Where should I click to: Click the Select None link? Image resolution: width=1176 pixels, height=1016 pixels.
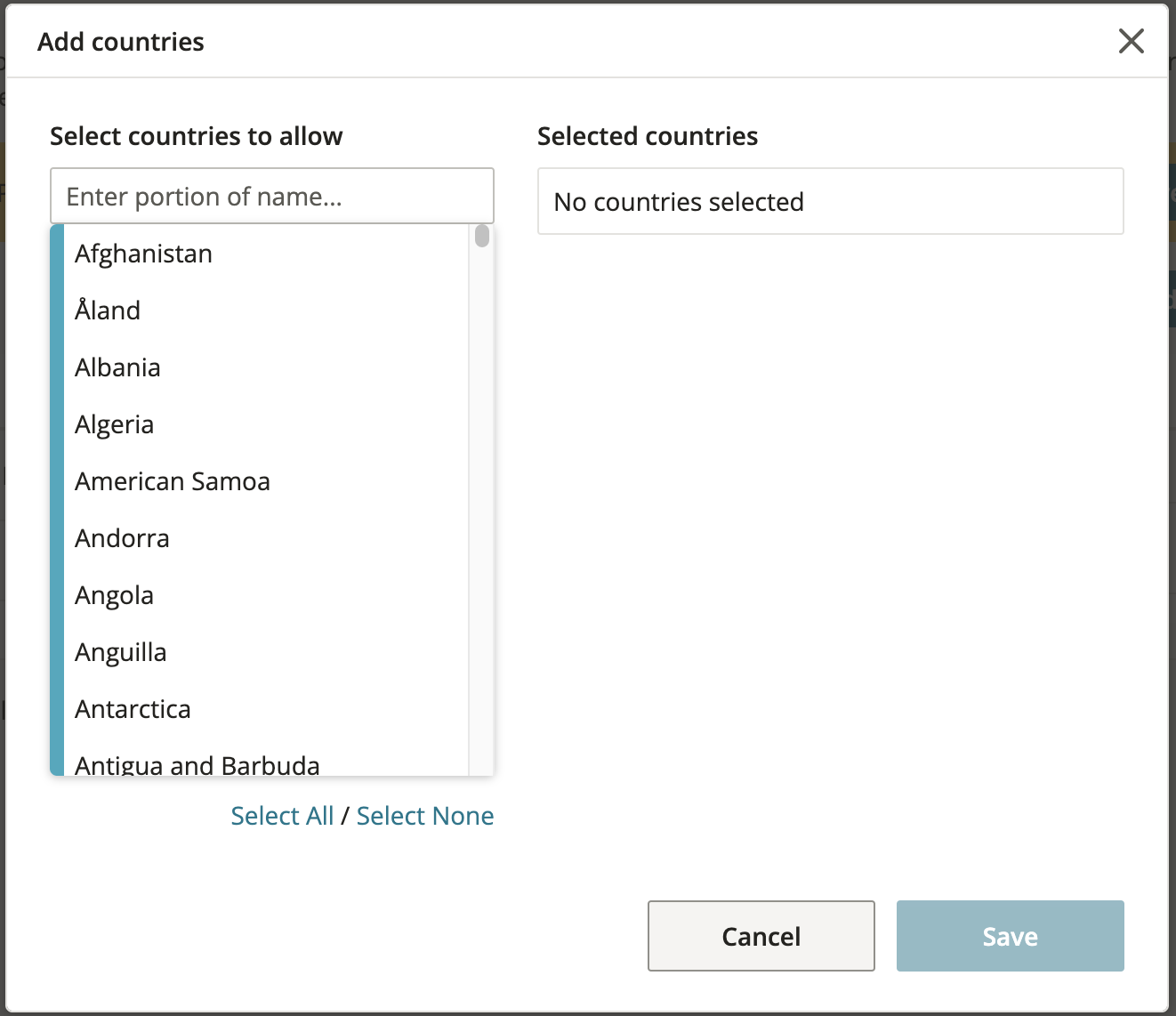tap(425, 816)
